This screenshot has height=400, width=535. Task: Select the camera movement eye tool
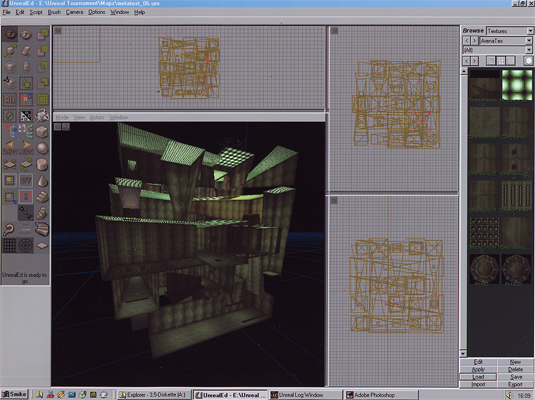[x=10, y=34]
